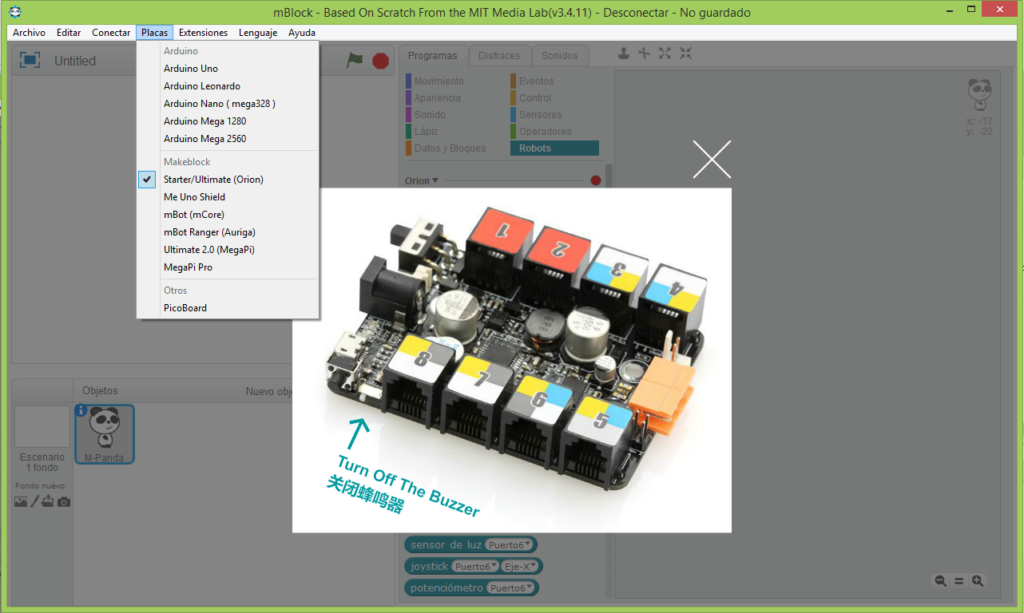The width and height of the screenshot is (1024, 613).
Task: Zoom out of the scripts area
Action: pyautogui.click(x=940, y=580)
